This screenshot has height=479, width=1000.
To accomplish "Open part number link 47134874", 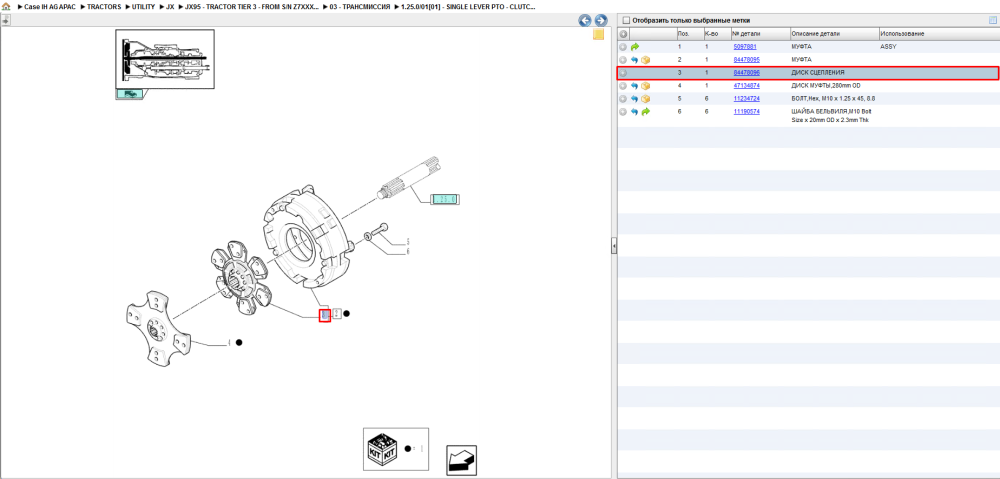I will pyautogui.click(x=746, y=85).
